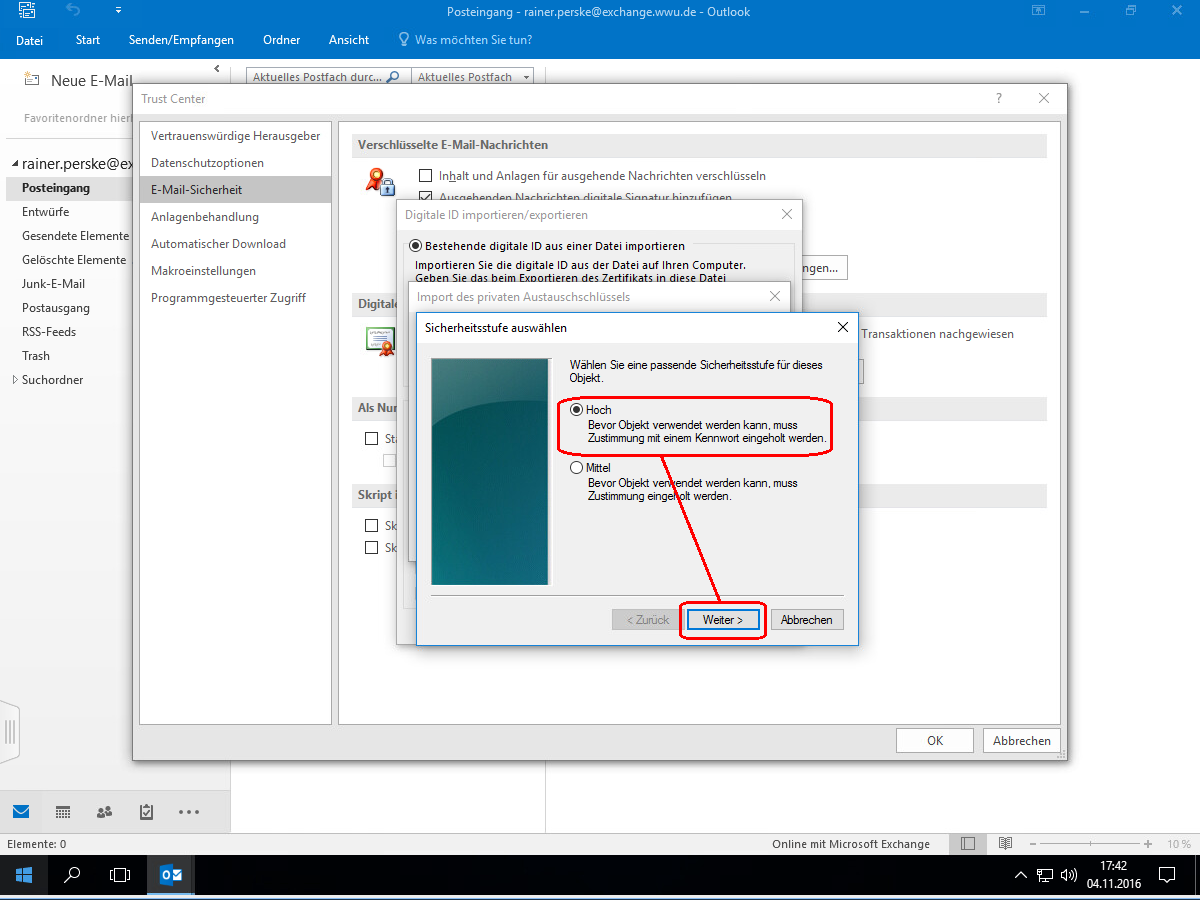Open the Datei menu tab
This screenshot has width=1200, height=900.
[30, 40]
